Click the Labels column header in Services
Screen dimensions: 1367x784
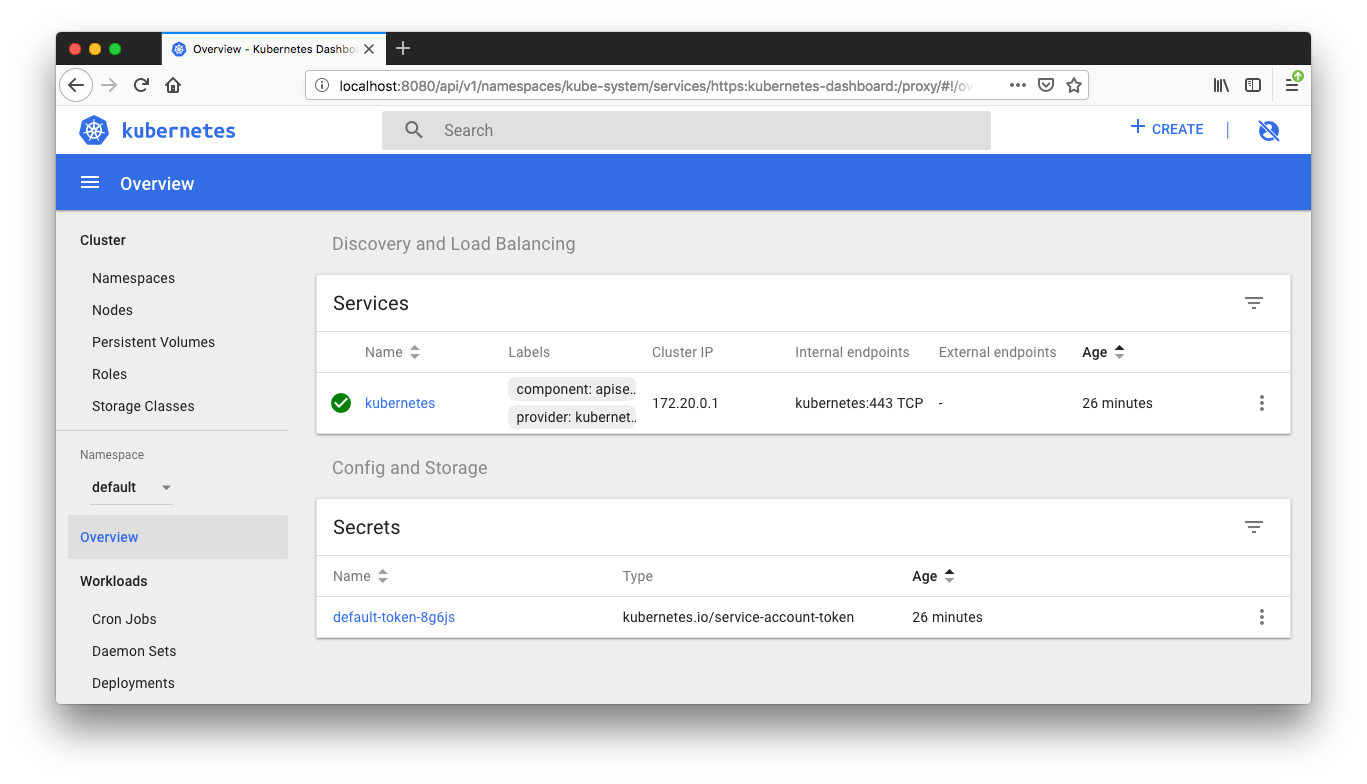point(529,352)
